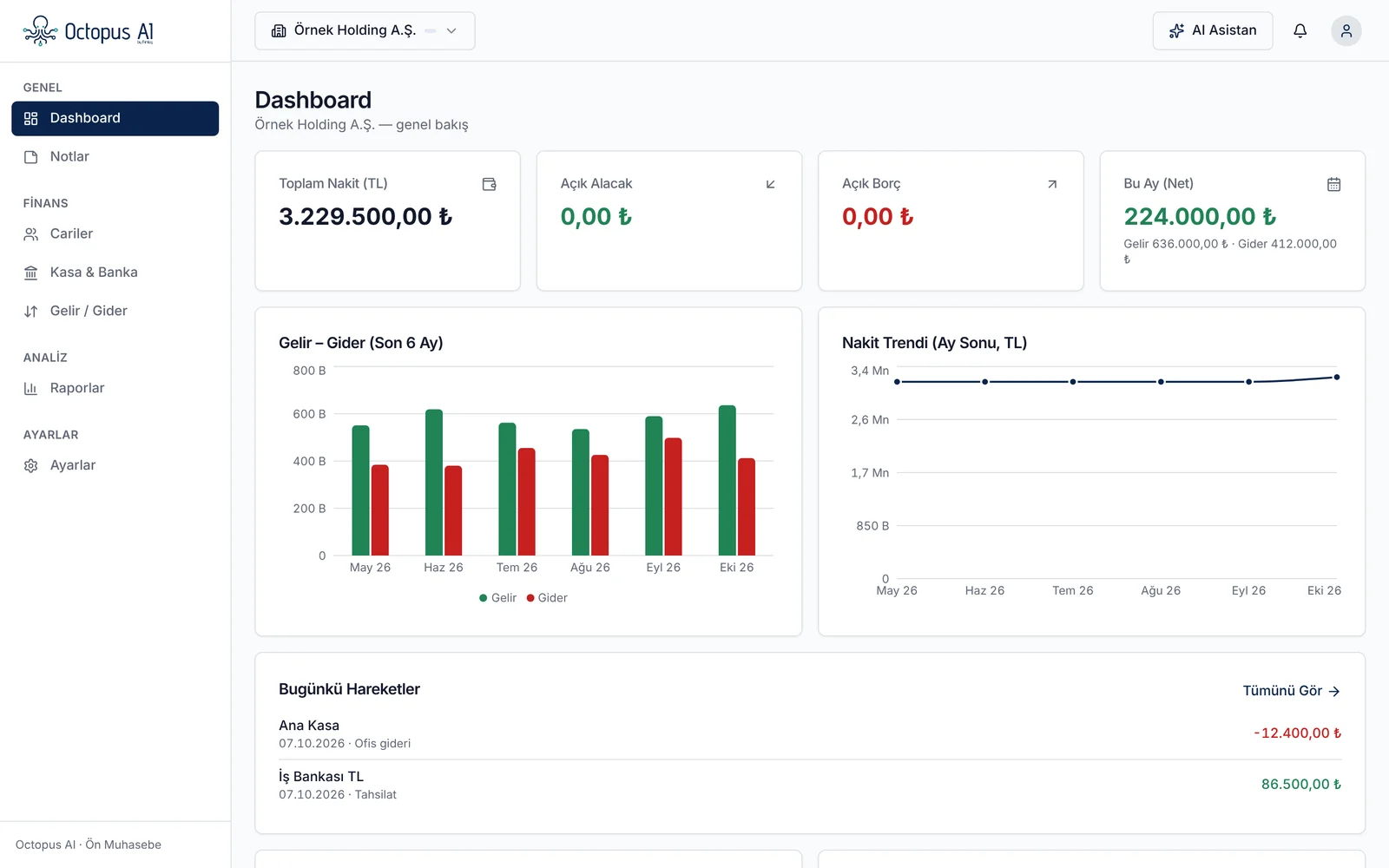
Task: Click the Gelir – Gider (Son 6 Ay) title
Action: tap(361, 343)
